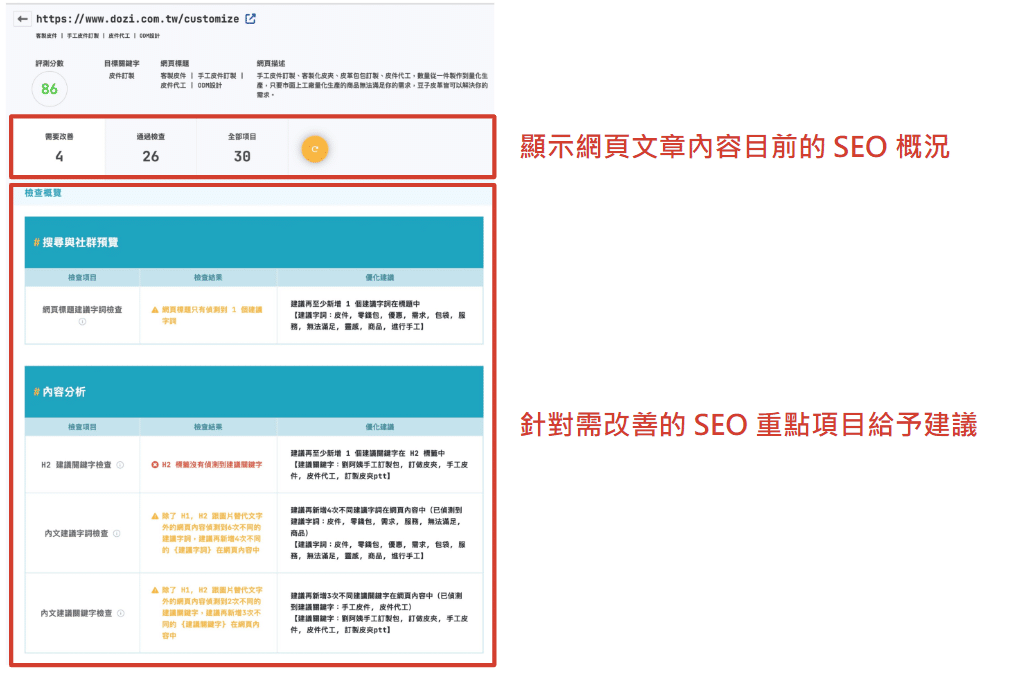This screenshot has width=1015, height=676.
Task: Click info icon next to H2 建議關鍵字檢查
Action: click(120, 465)
